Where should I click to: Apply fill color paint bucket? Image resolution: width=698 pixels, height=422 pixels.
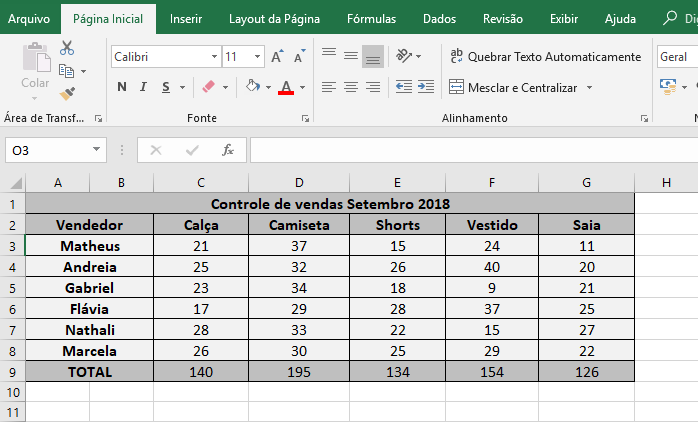252,86
